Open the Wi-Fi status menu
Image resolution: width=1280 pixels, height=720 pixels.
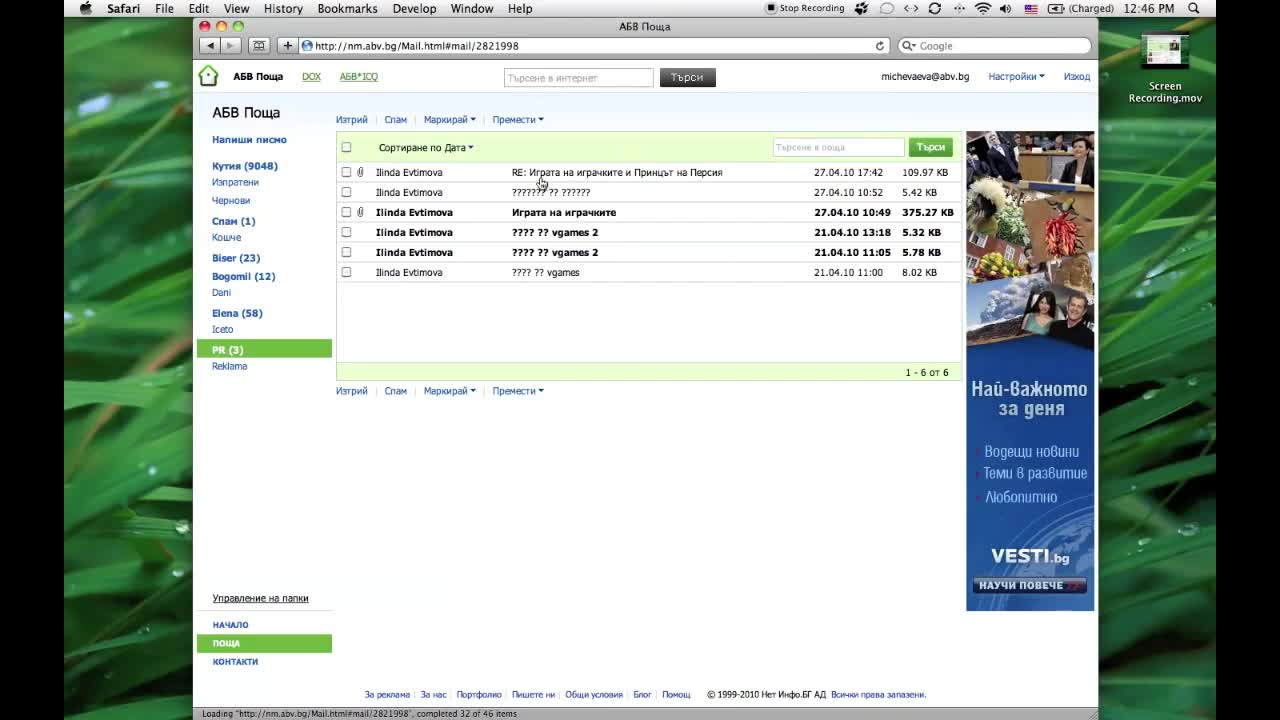[982, 8]
